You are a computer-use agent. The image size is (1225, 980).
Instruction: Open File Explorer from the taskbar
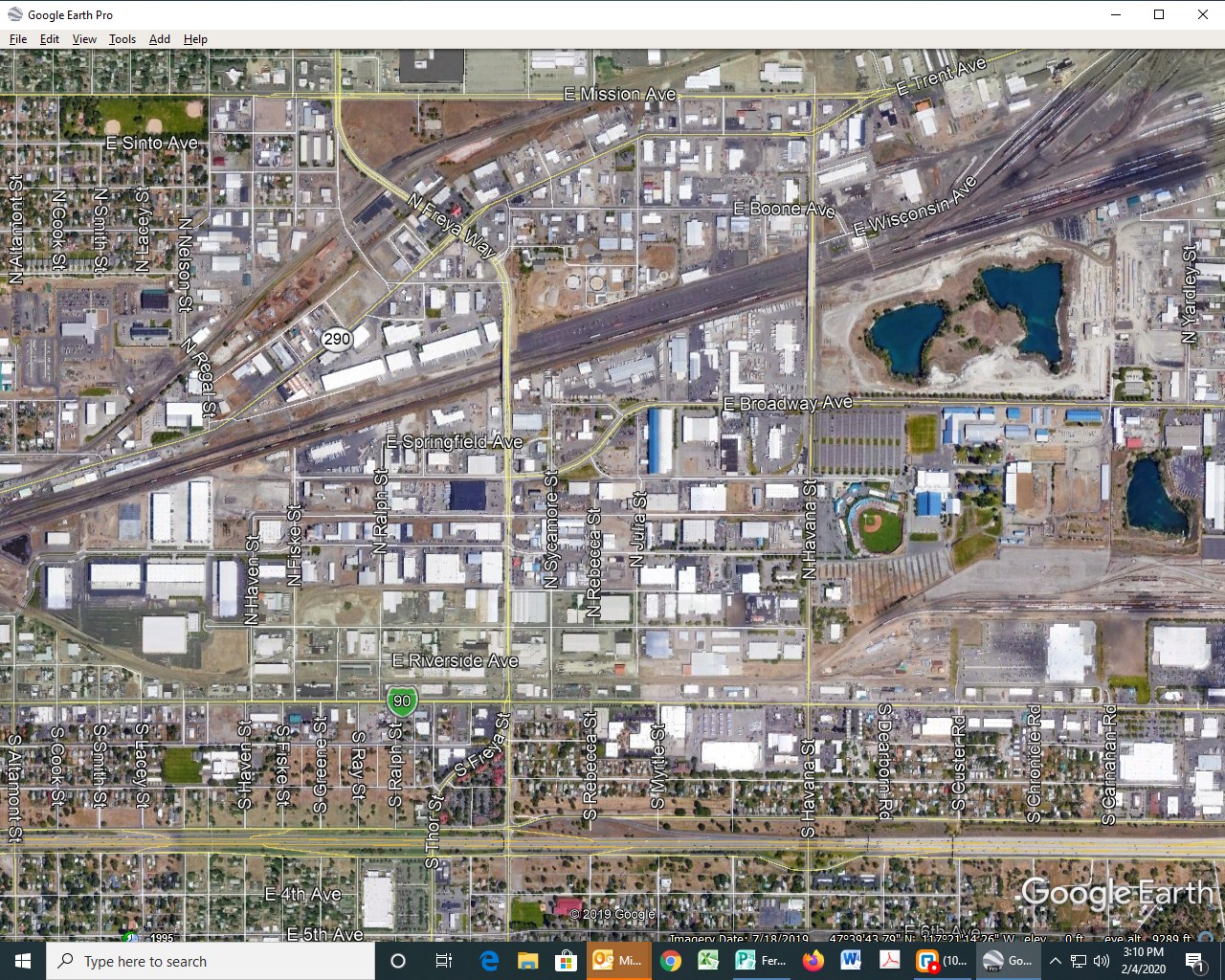pyautogui.click(x=528, y=961)
